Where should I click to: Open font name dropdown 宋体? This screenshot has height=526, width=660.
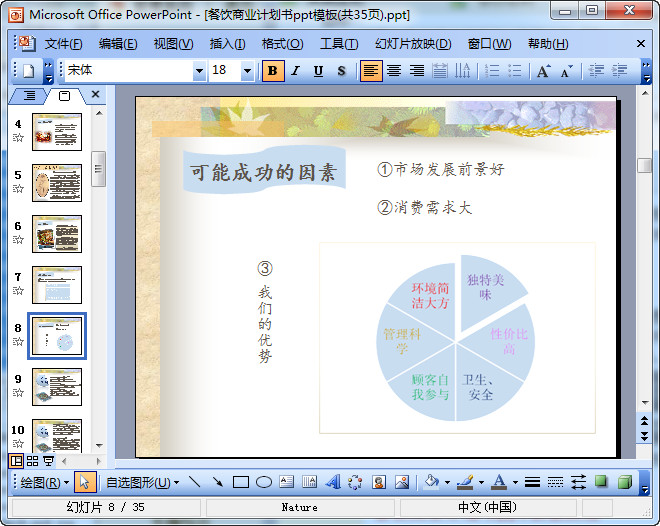200,71
